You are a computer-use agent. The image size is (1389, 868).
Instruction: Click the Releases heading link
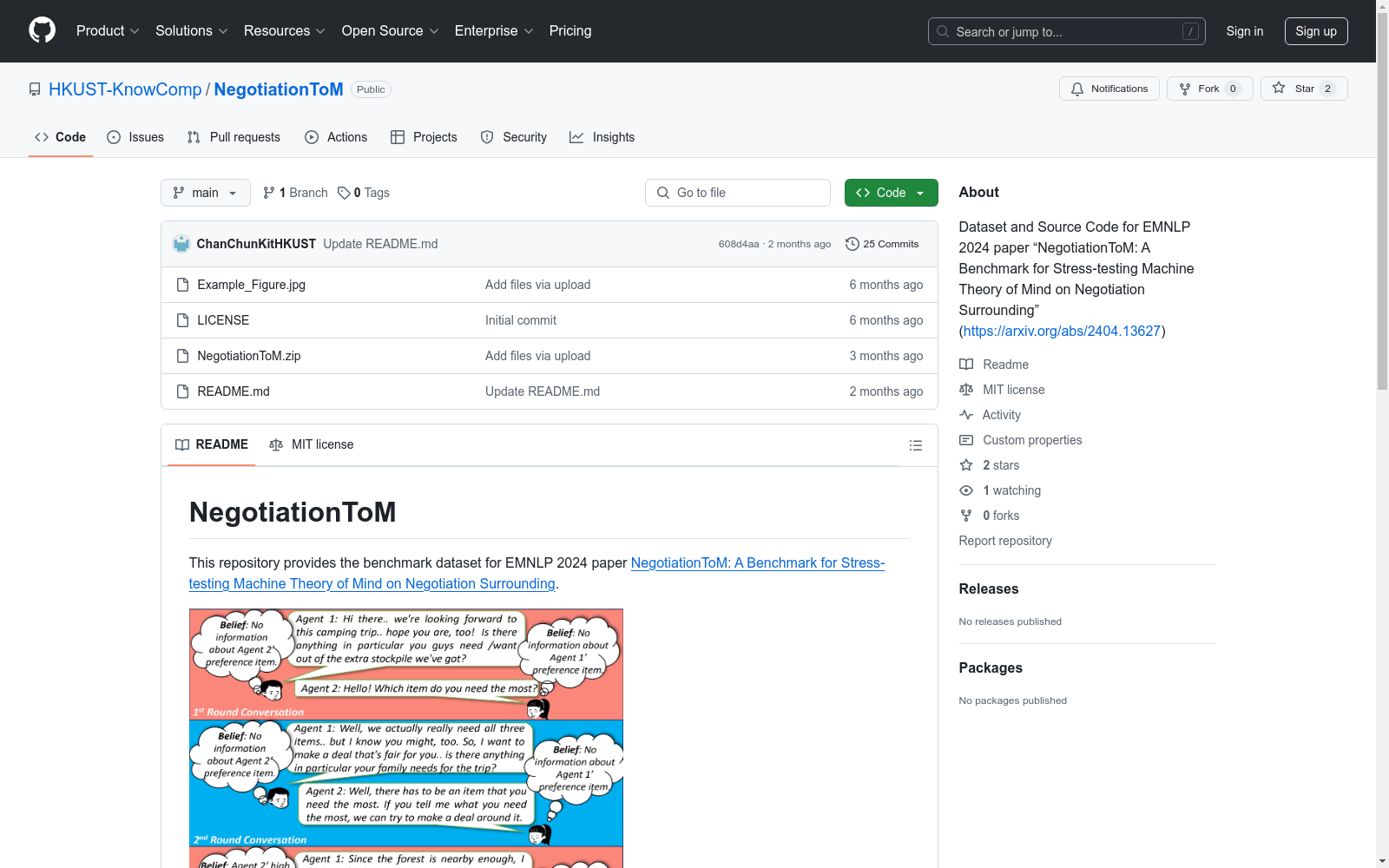point(989,589)
